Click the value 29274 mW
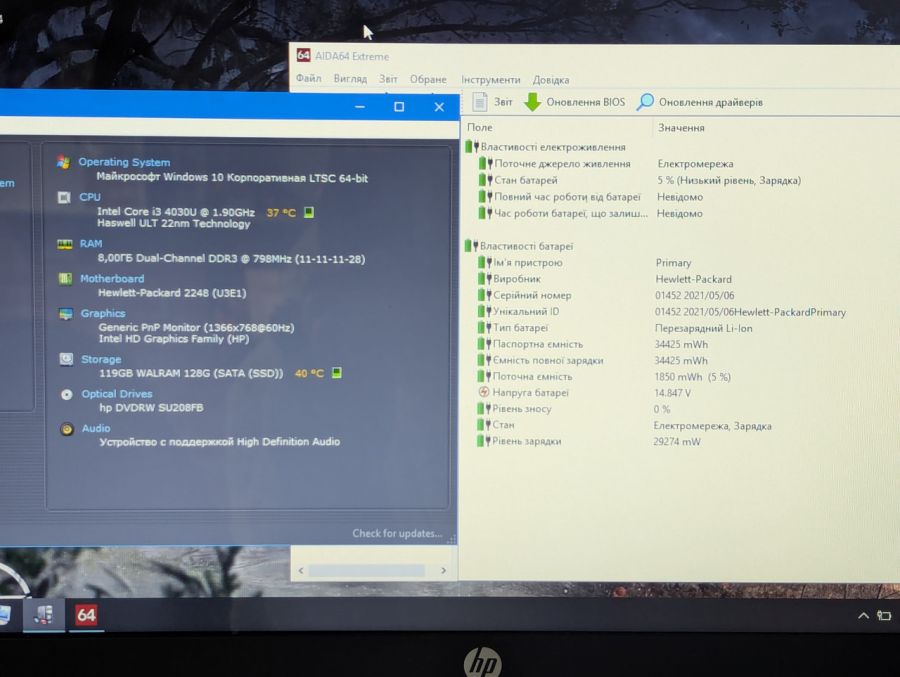 click(677, 442)
